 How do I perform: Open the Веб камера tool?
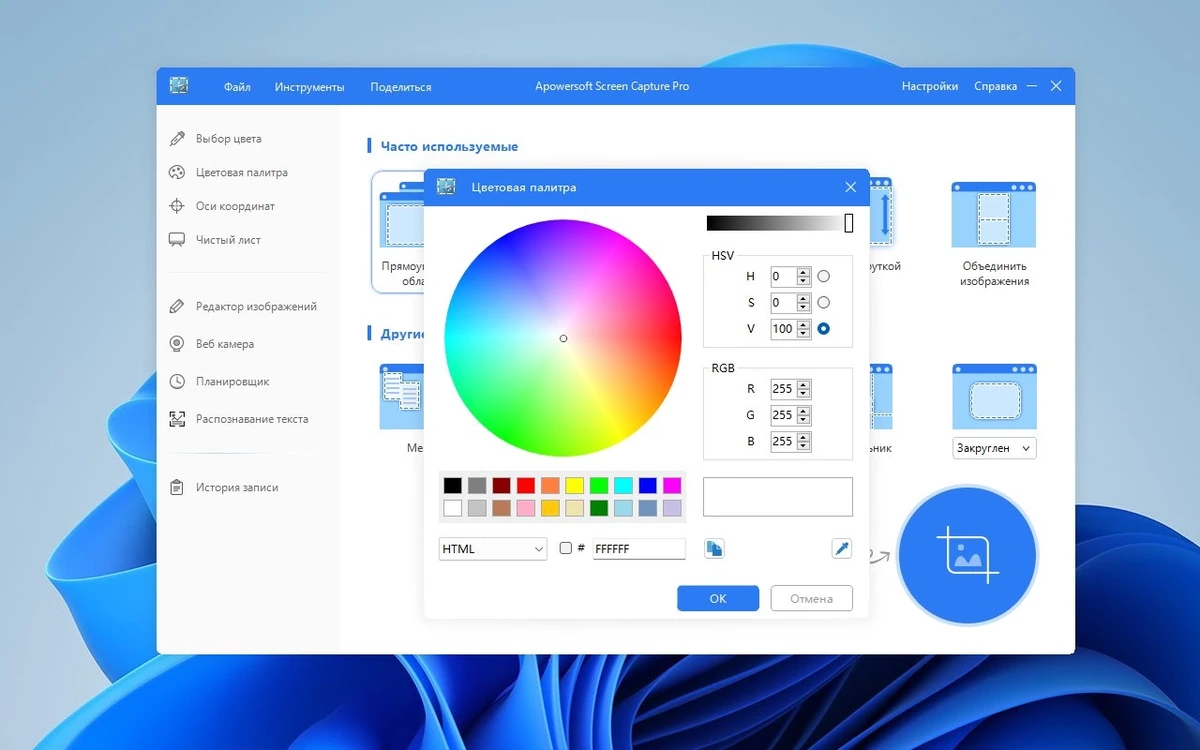pyautogui.click(x=211, y=344)
